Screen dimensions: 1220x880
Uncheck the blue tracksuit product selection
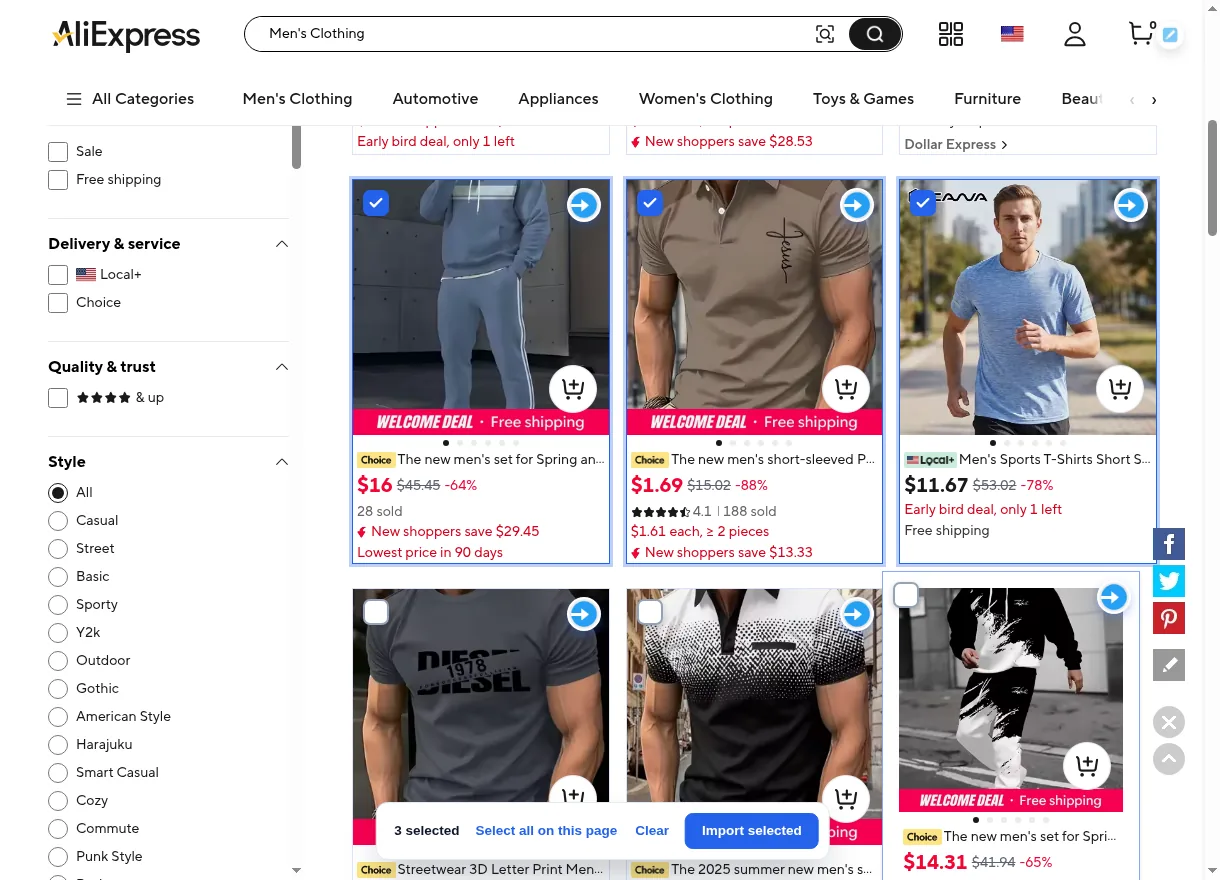click(x=376, y=203)
